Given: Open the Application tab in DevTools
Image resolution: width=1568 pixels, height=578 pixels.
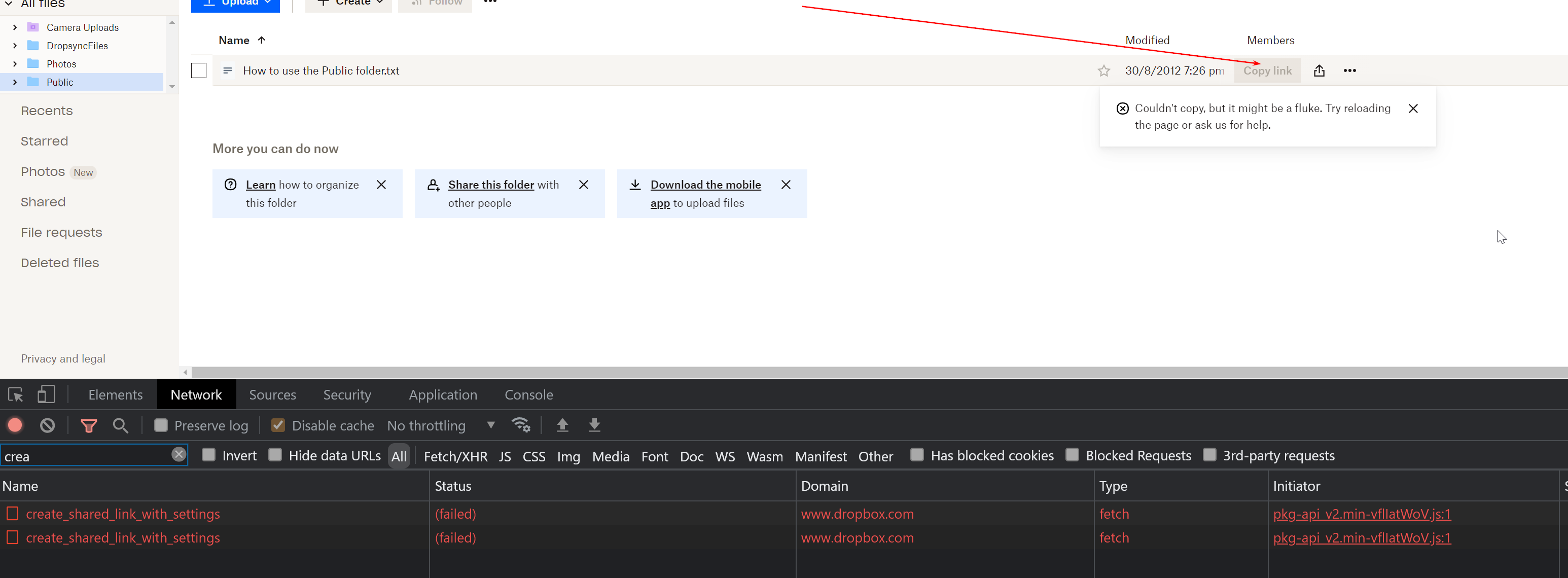Looking at the screenshot, I should (x=443, y=394).
